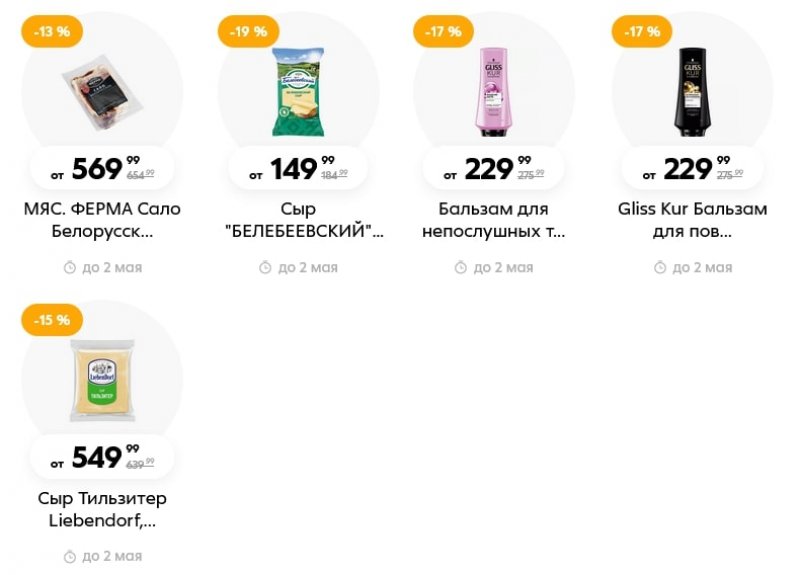Open the Liebendorf Тильзитер cheese image
800x575 pixels.
click(102, 380)
